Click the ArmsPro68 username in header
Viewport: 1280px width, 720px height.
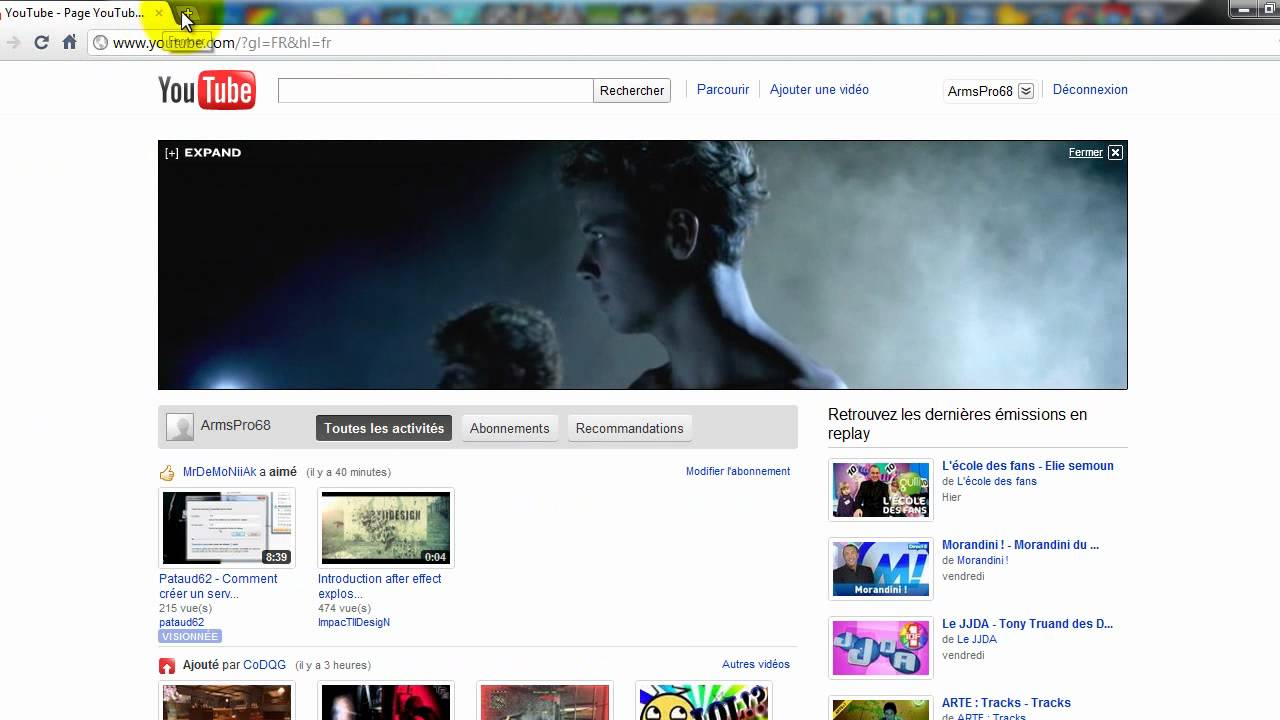tap(980, 91)
